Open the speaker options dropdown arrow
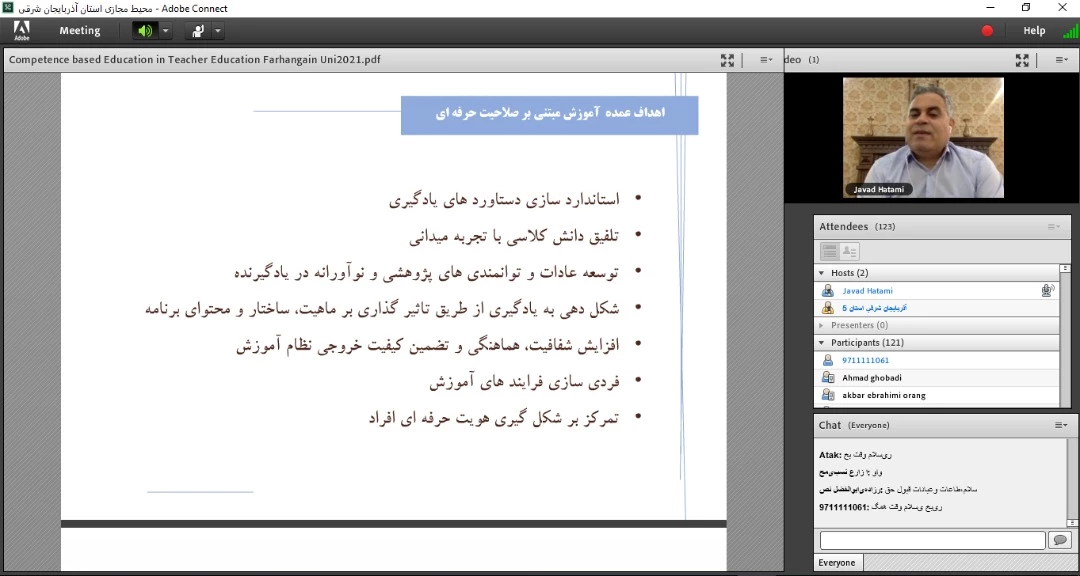Viewport: 1080px width, 576px height. (x=166, y=31)
